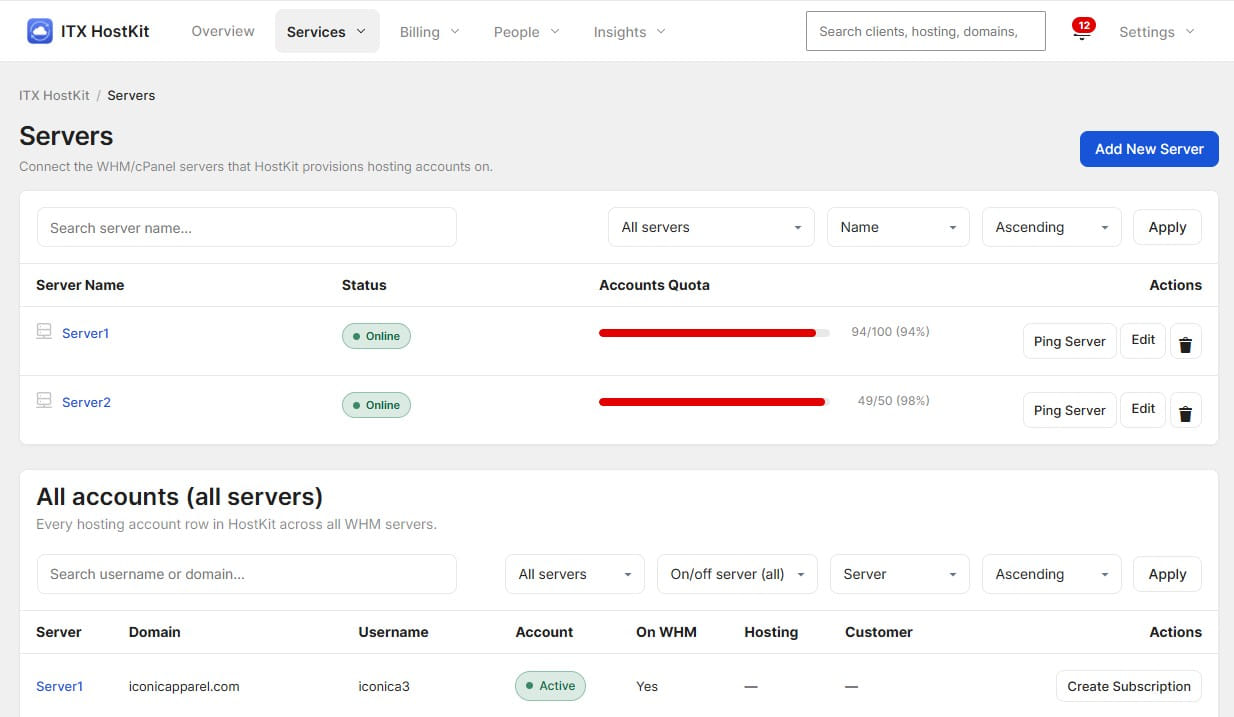
Task: Edit Server2
Action: pyautogui.click(x=1143, y=409)
